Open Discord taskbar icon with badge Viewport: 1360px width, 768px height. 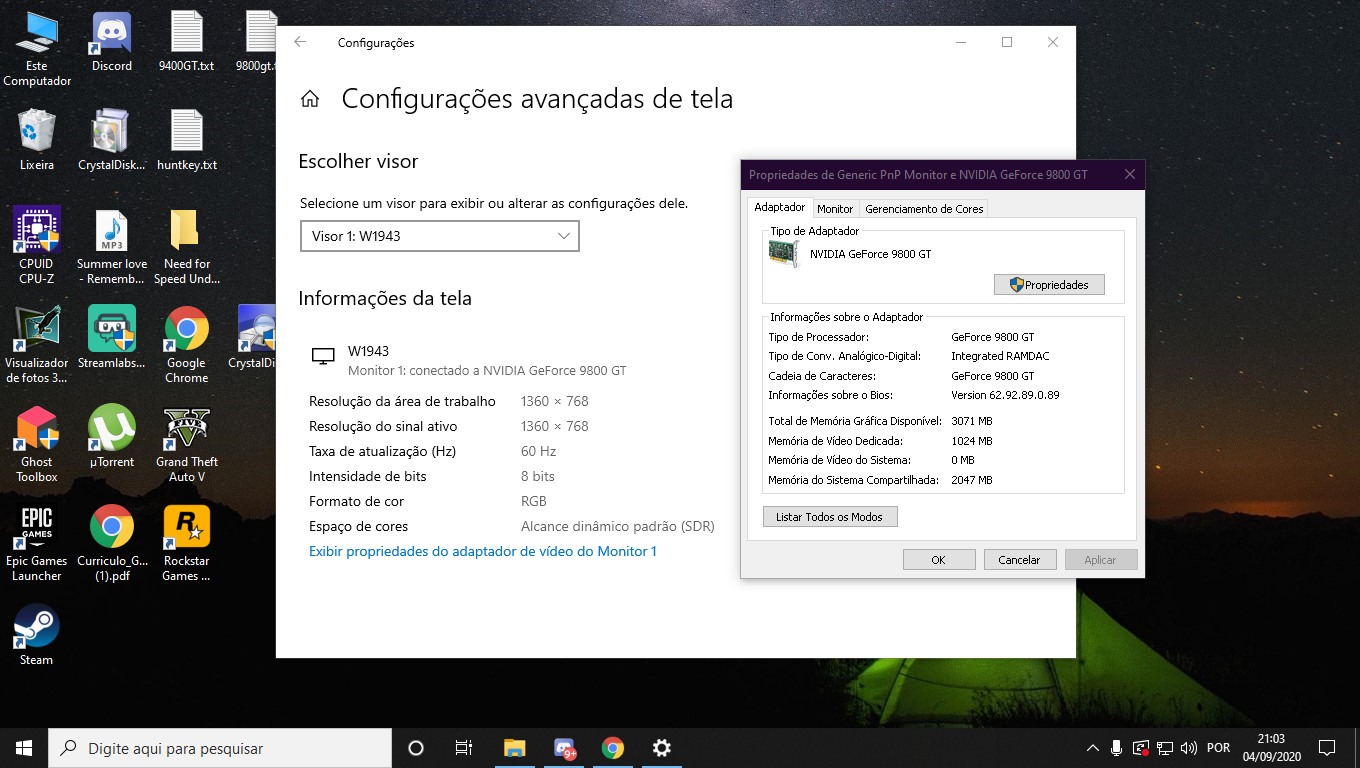pos(564,748)
